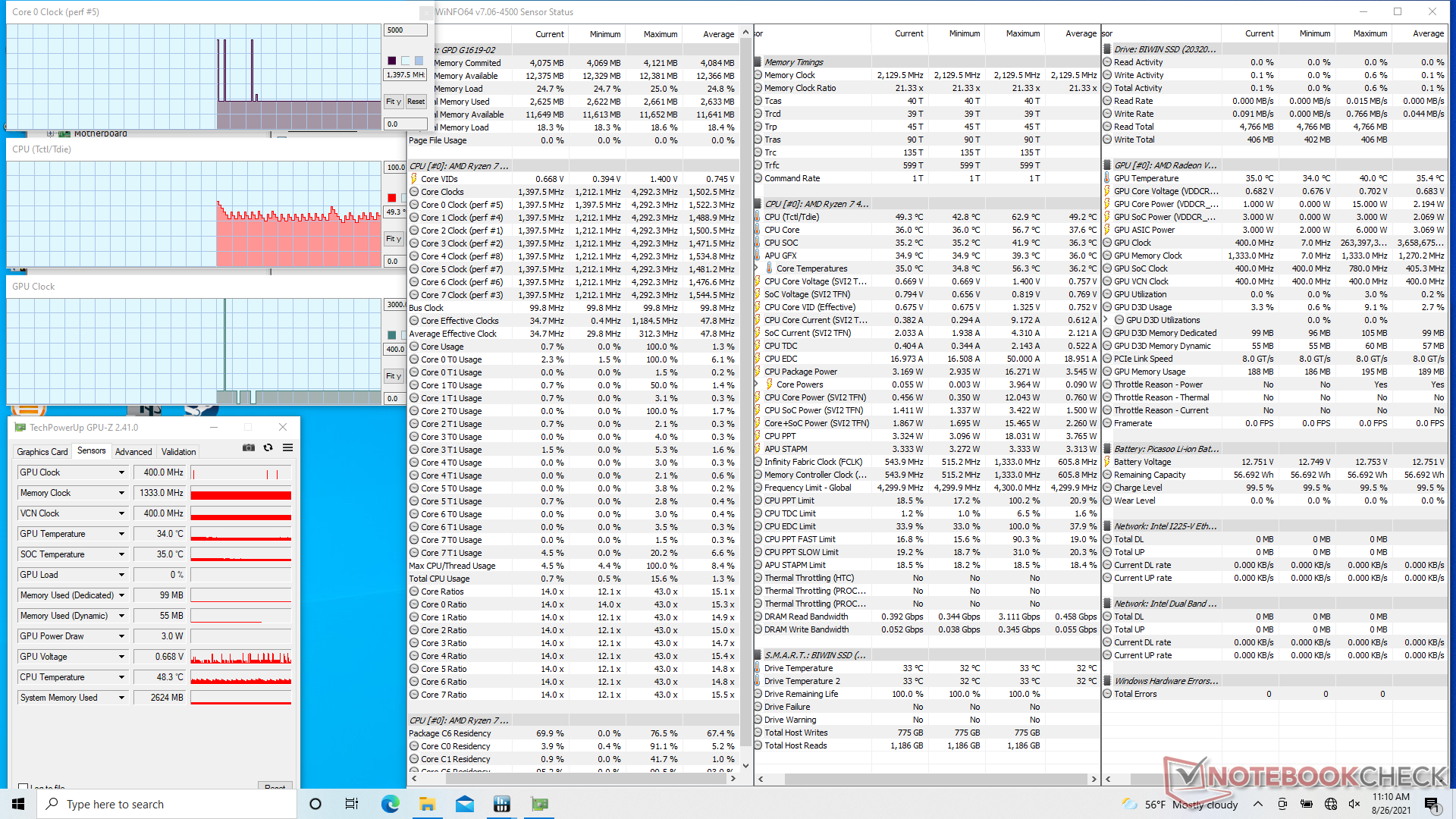1456x819 pixels.
Task: Click Fit y on GPU Clock graph
Action: click(393, 376)
